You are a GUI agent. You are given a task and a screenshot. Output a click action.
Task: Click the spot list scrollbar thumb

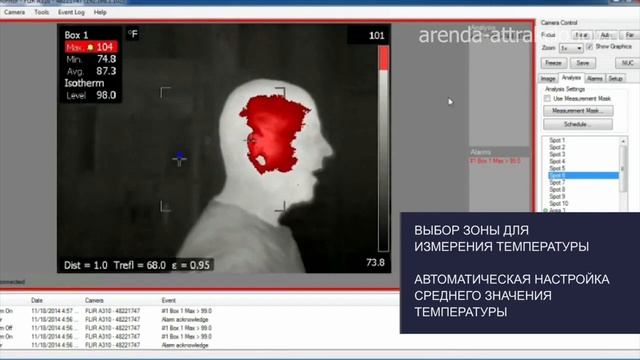[623, 168]
